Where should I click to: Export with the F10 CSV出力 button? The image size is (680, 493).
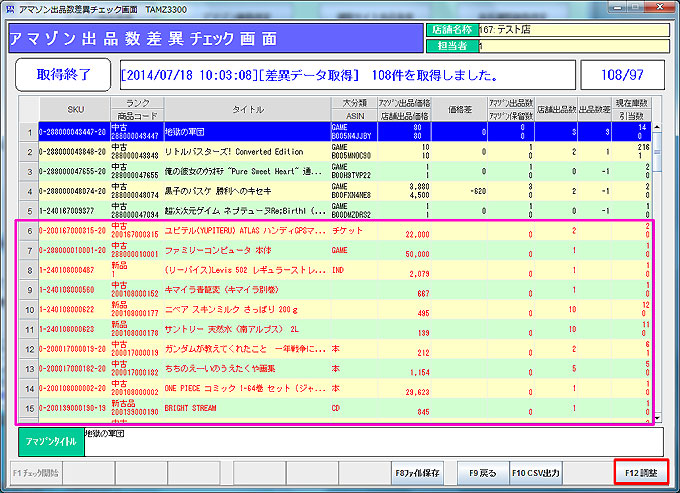tap(536, 471)
